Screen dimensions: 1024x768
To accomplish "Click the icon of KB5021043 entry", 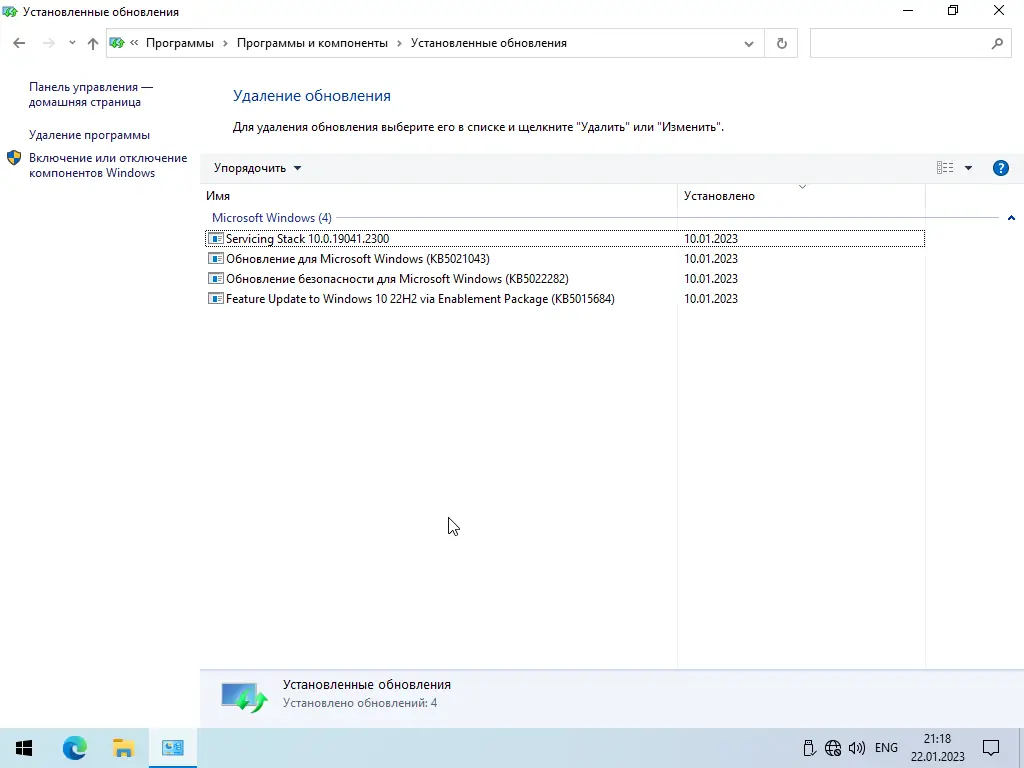I will point(216,259).
